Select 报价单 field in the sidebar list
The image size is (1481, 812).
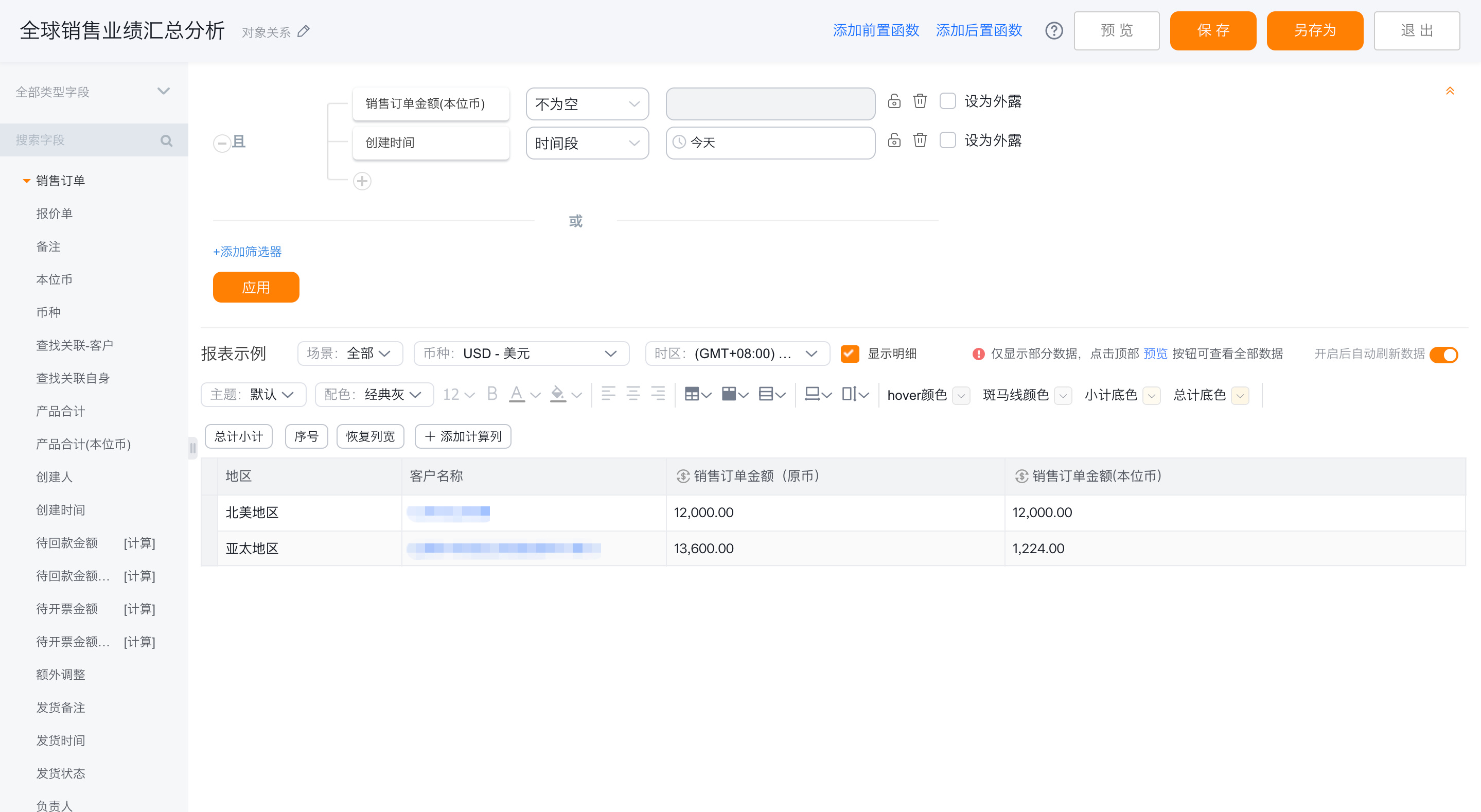55,214
